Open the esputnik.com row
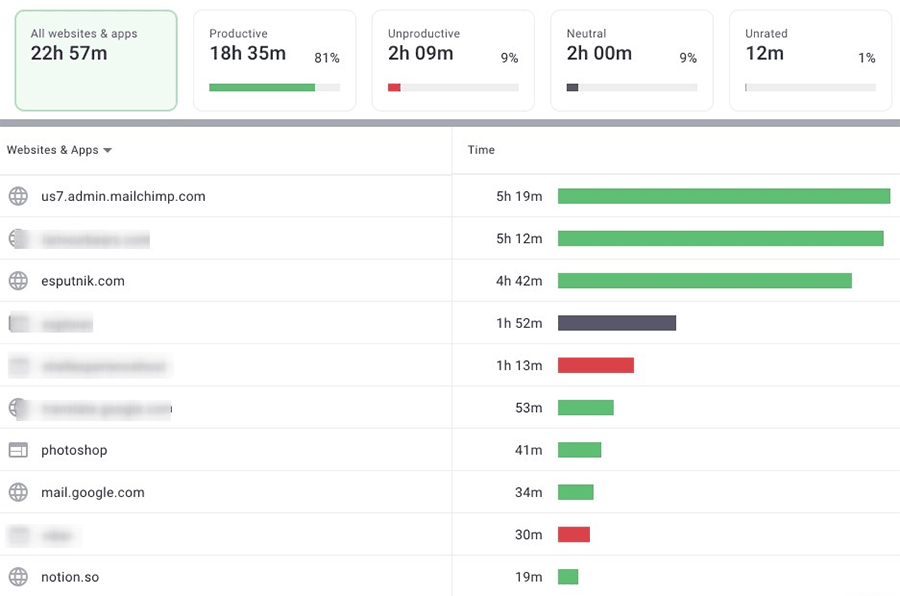 [x=83, y=281]
